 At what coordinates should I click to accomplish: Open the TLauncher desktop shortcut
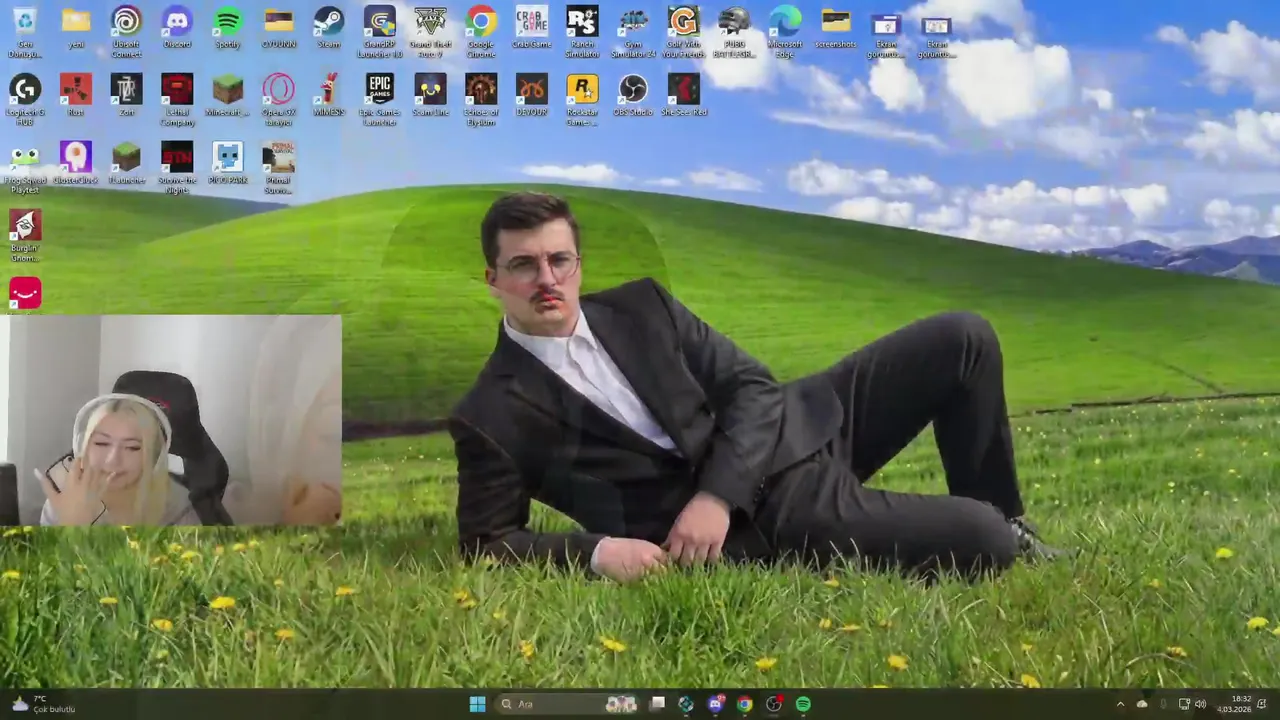click(126, 164)
